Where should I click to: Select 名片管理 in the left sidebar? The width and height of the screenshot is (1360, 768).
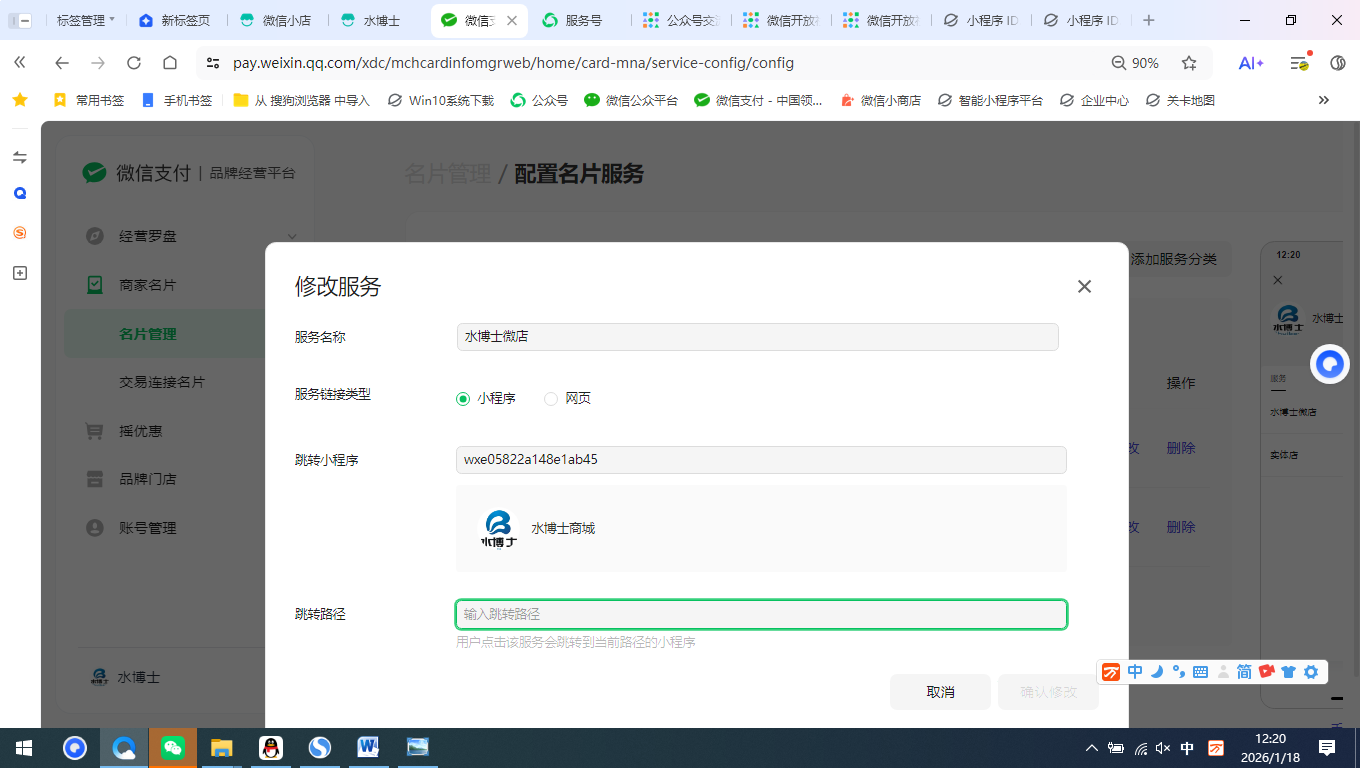coord(148,334)
